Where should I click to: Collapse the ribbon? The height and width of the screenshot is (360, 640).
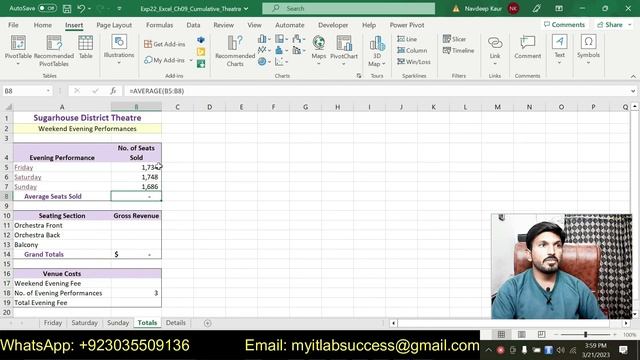[633, 76]
